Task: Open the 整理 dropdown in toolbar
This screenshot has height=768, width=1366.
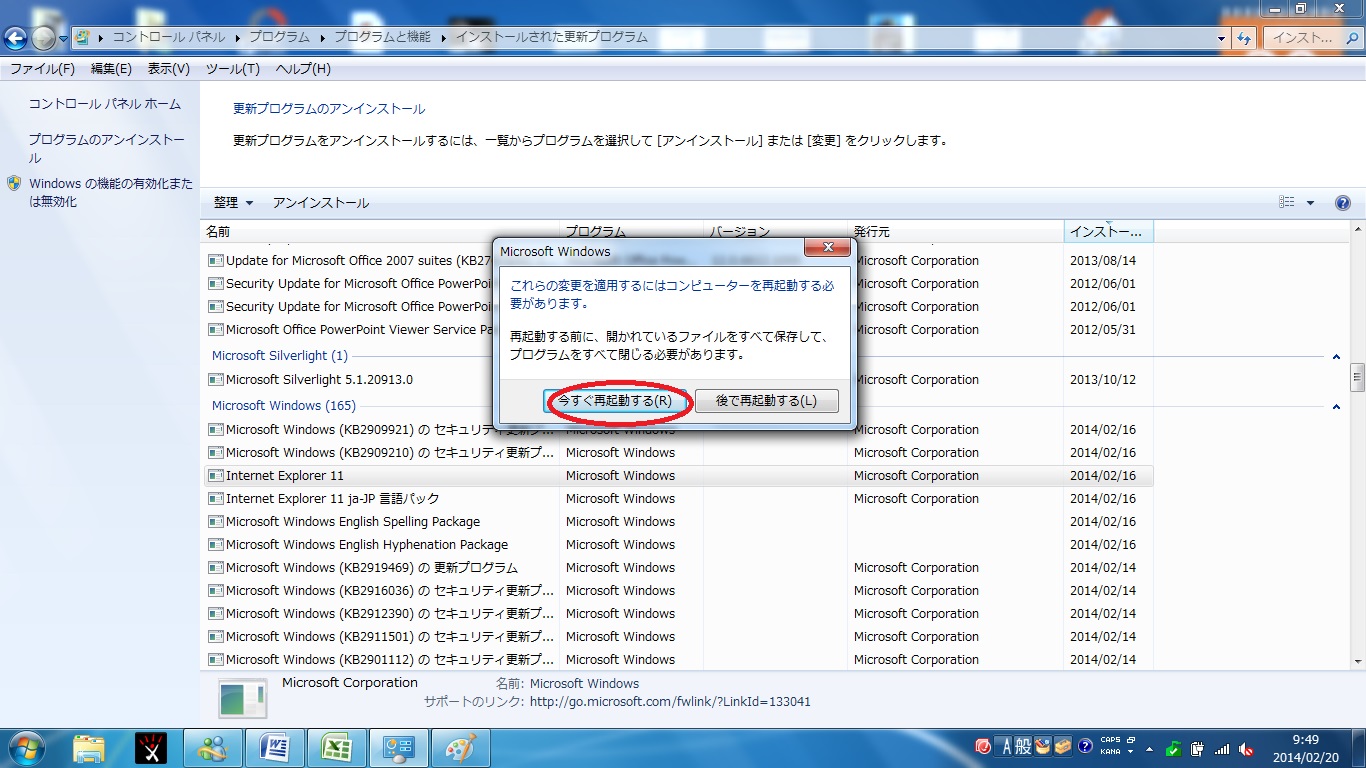Action: pos(233,203)
